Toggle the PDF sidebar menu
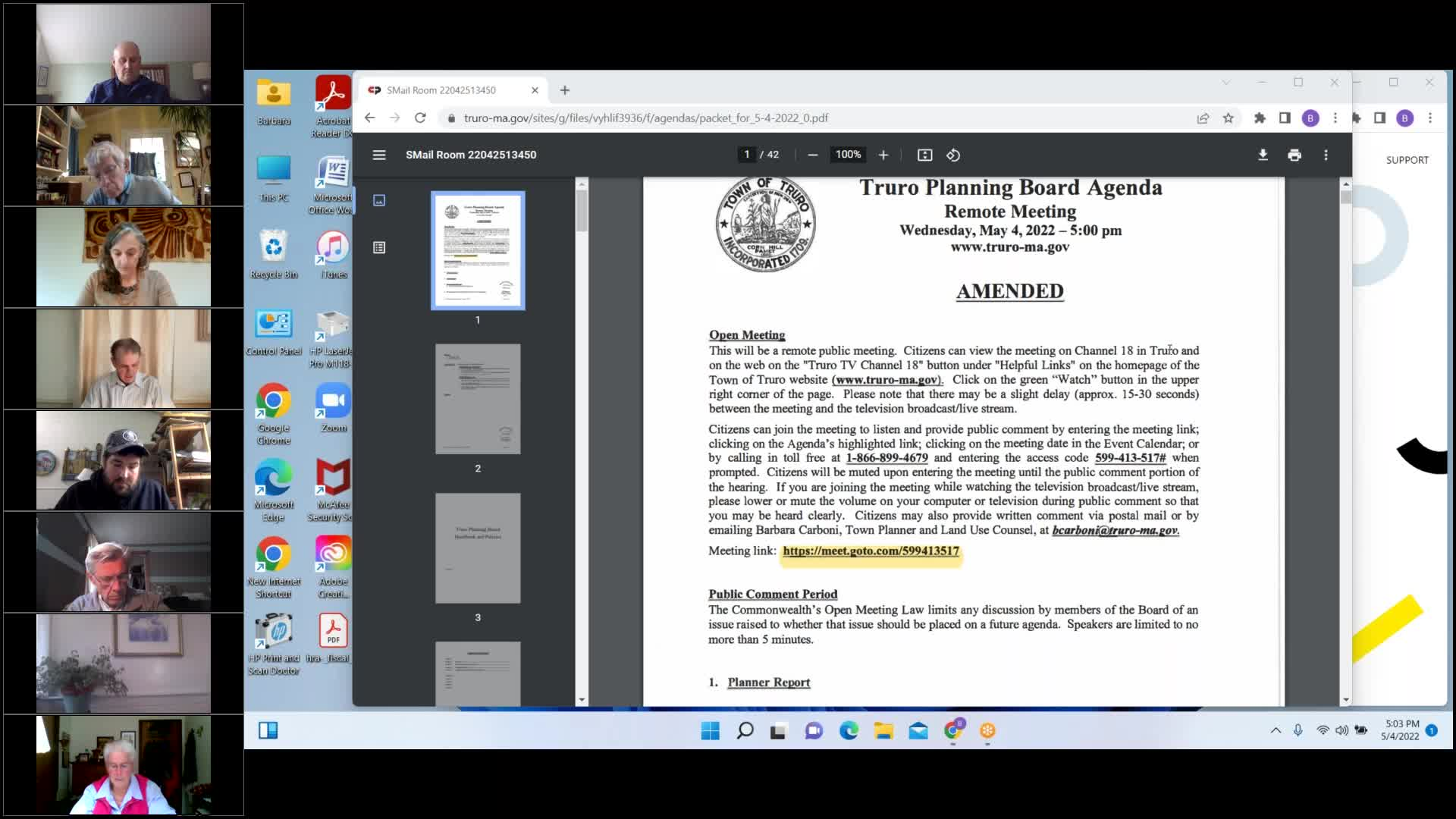The image size is (1456, 819). point(379,155)
